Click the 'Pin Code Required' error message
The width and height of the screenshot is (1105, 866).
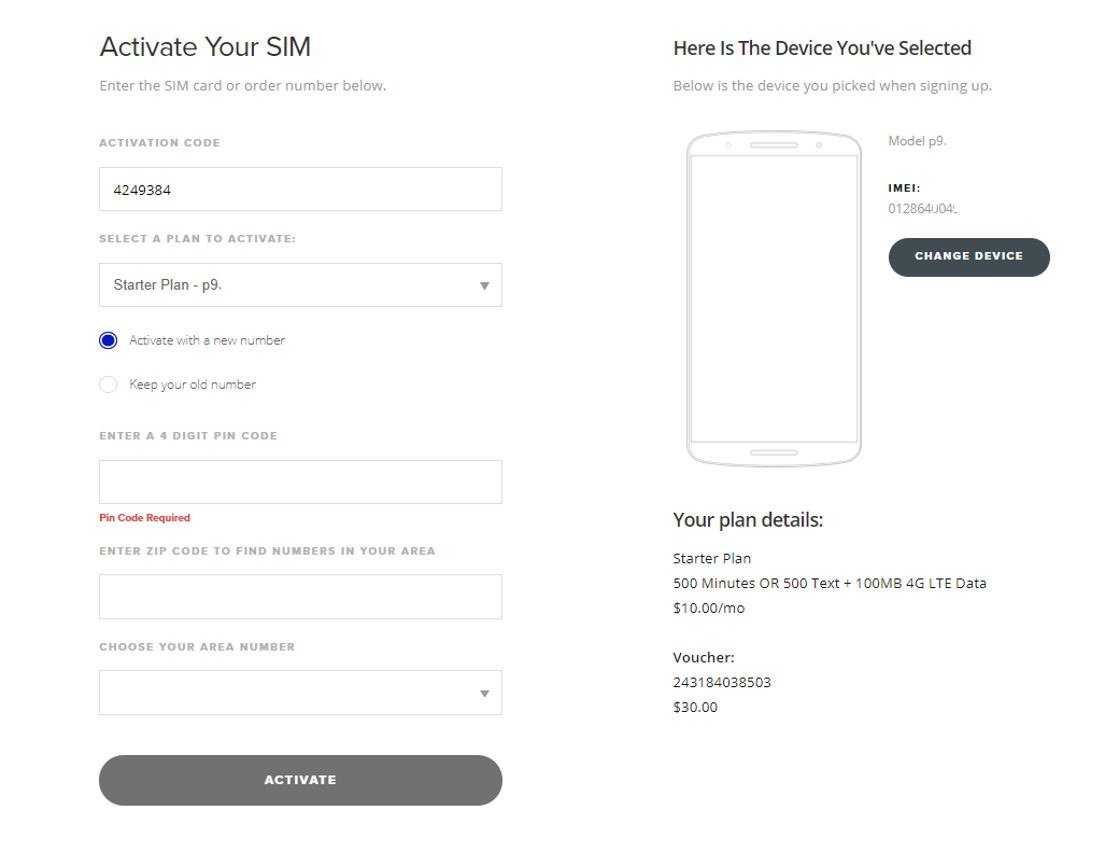(x=144, y=517)
